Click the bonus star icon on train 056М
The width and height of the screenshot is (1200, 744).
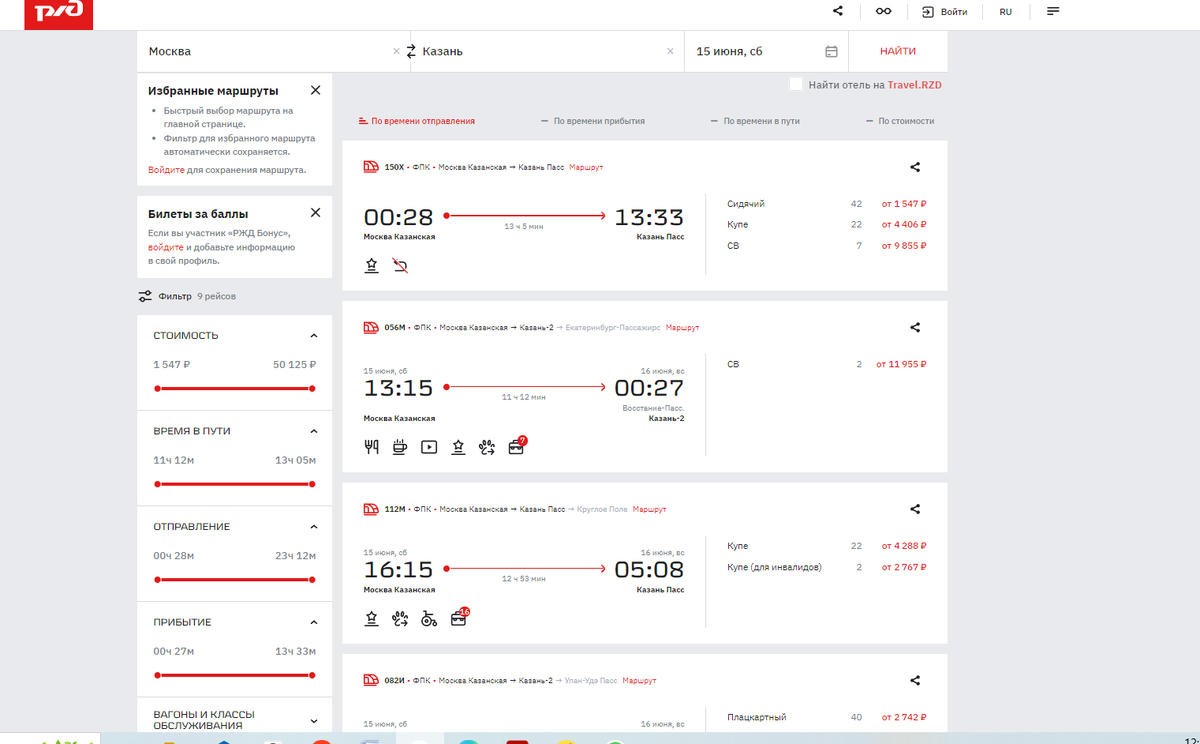coord(458,447)
